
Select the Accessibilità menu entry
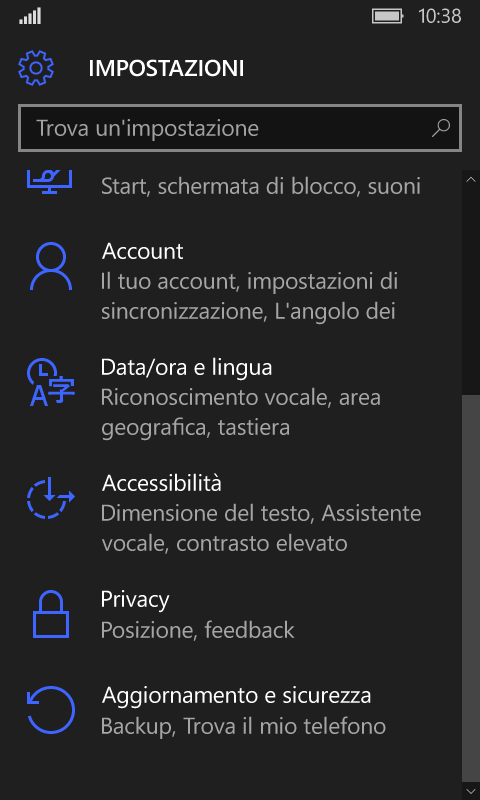pos(240,513)
